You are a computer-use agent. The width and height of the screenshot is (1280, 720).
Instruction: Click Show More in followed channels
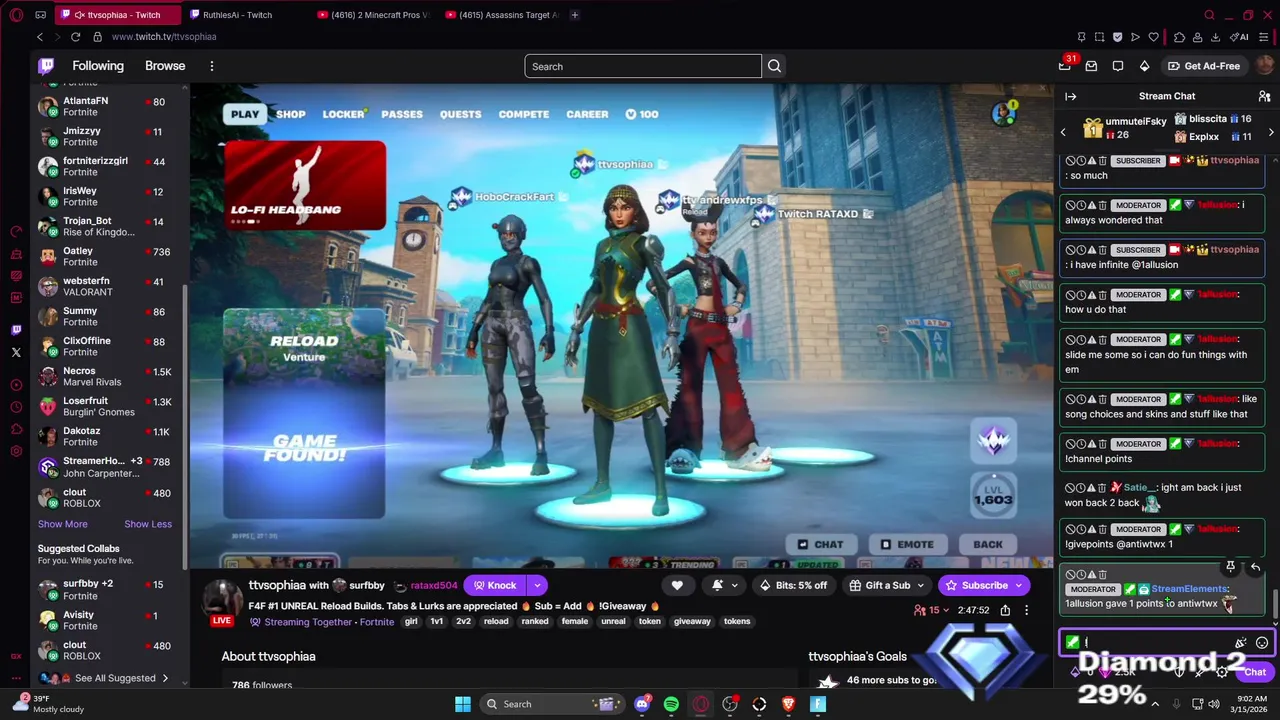(62, 524)
